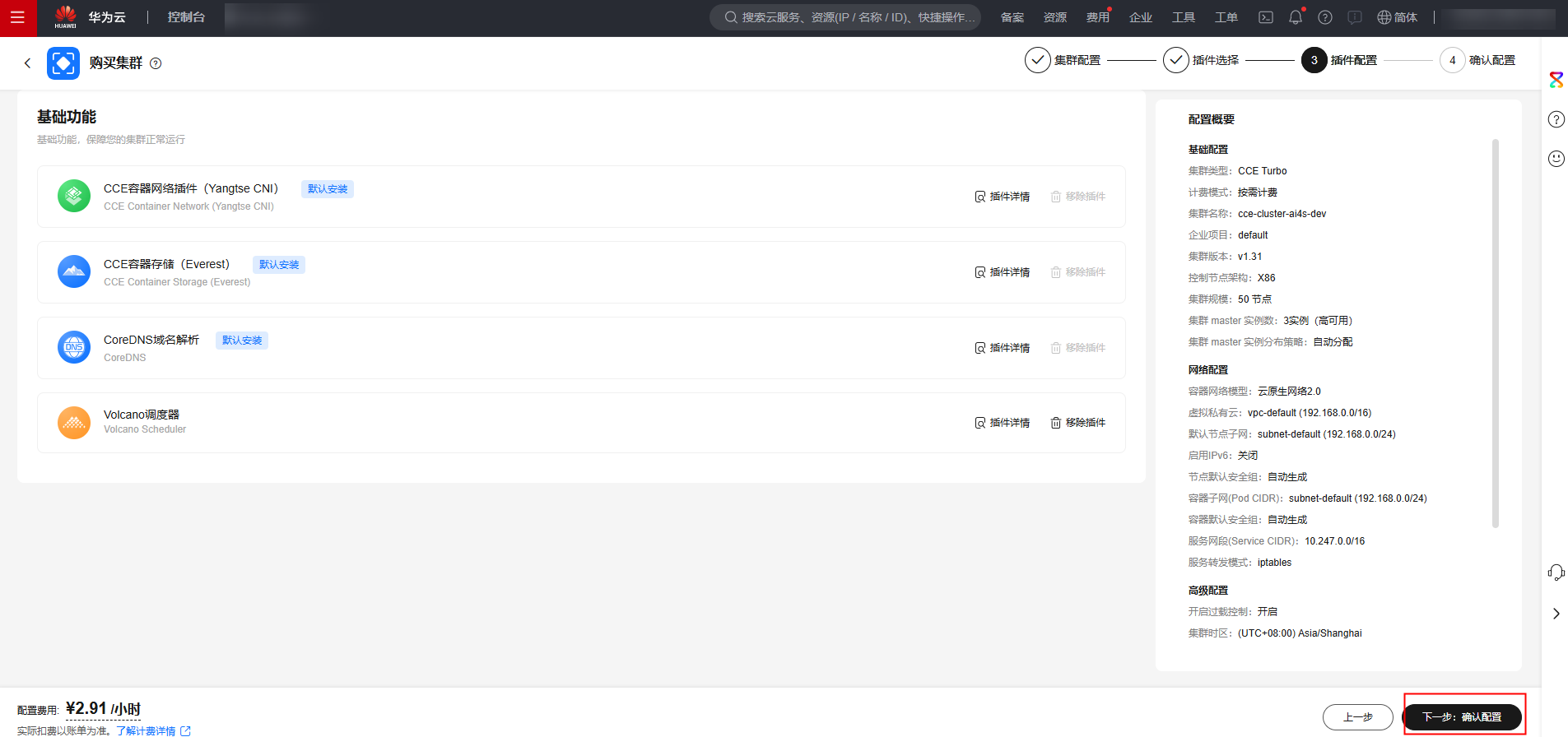
Task: Open the 资源 menu
Action: pyautogui.click(x=1055, y=17)
